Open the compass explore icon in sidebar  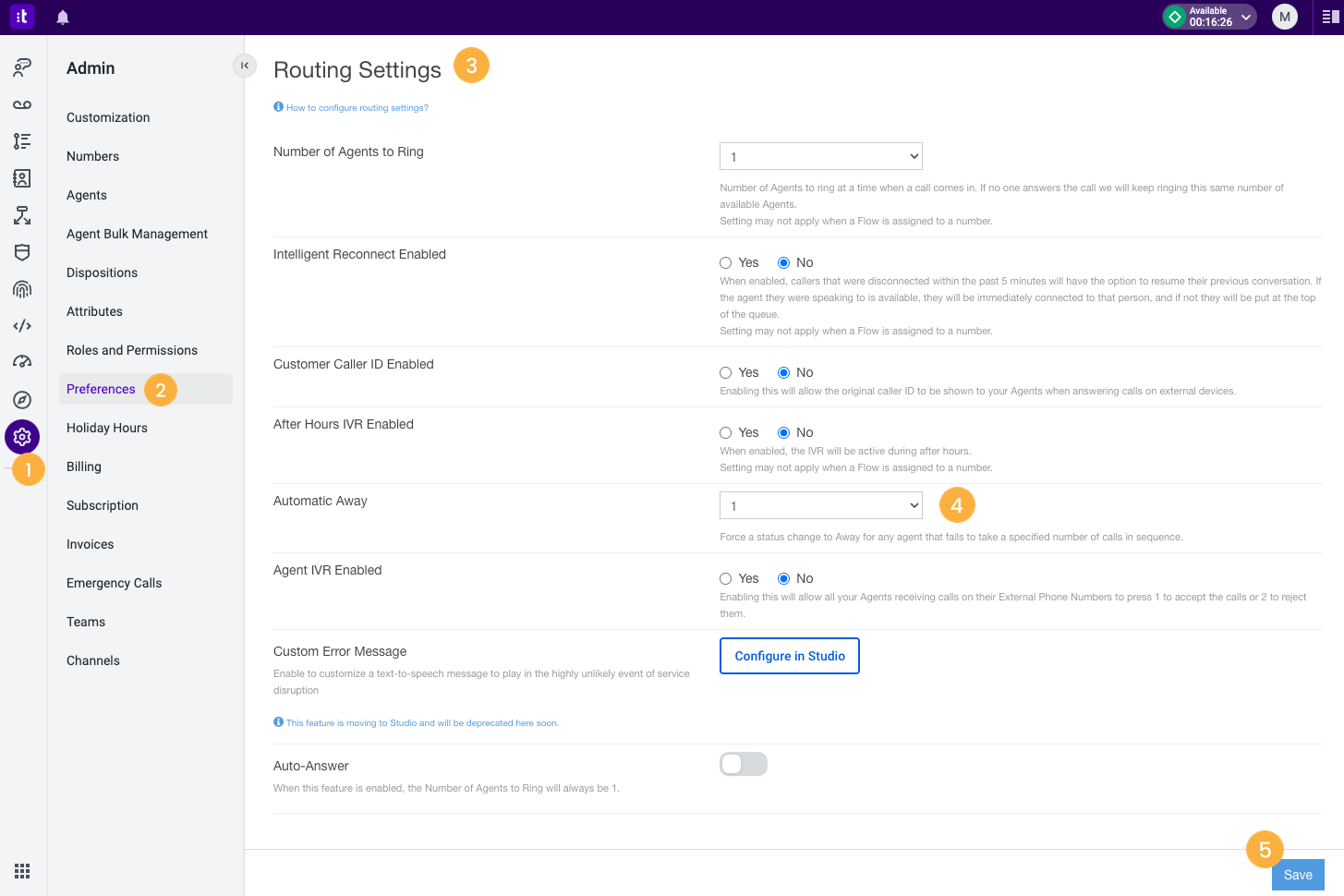coord(22,400)
